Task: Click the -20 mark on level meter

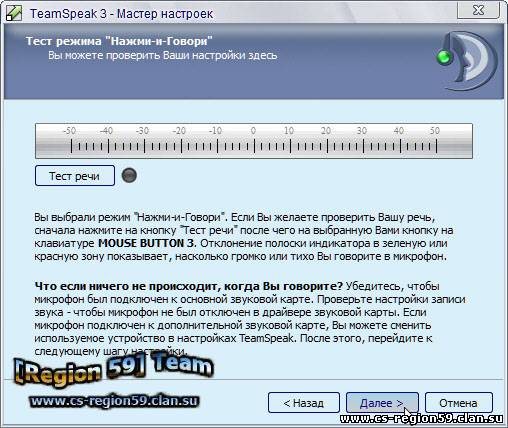Action: pyautogui.click(x=179, y=131)
